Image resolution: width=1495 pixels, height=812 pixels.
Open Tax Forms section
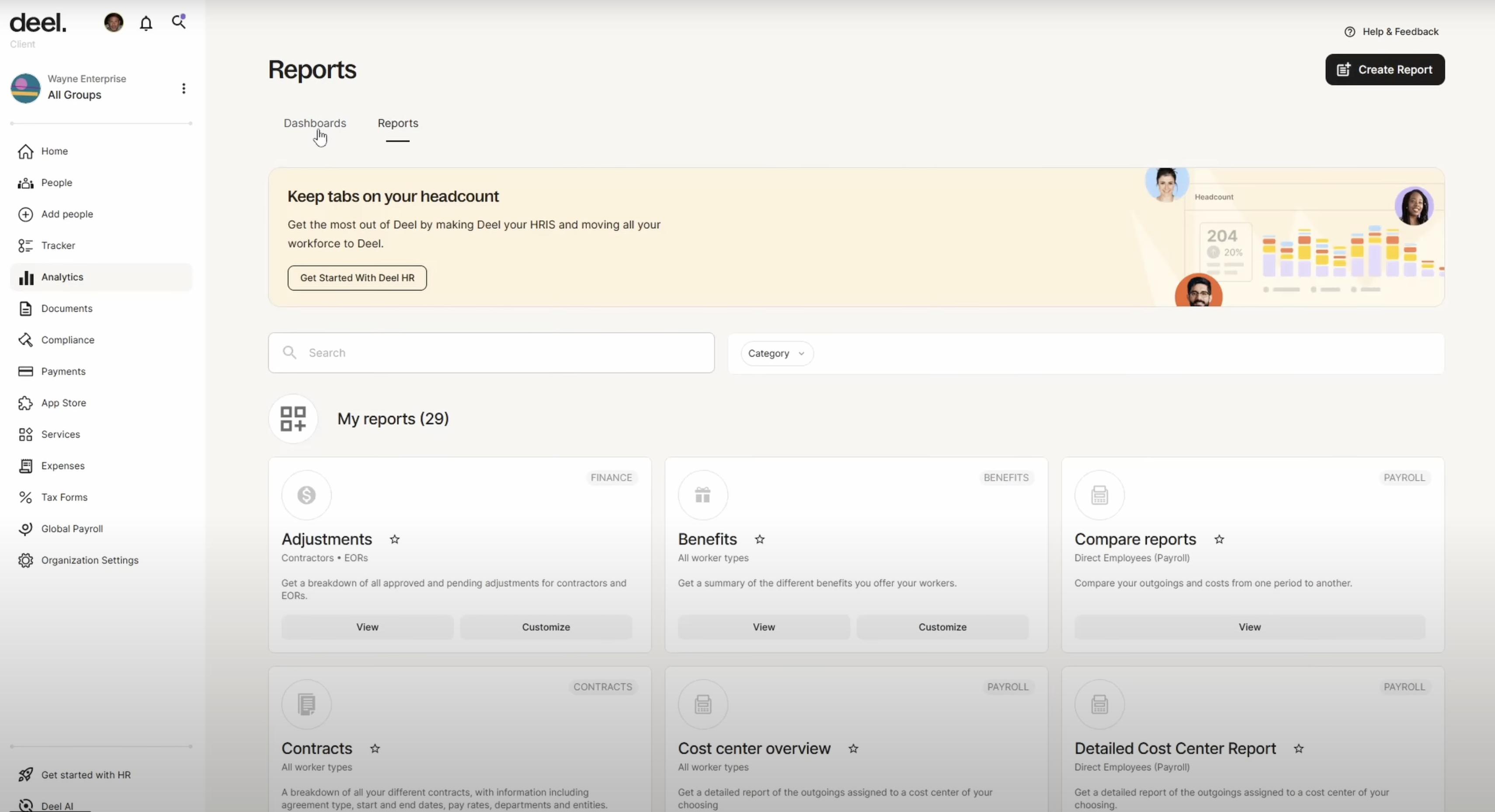(64, 497)
